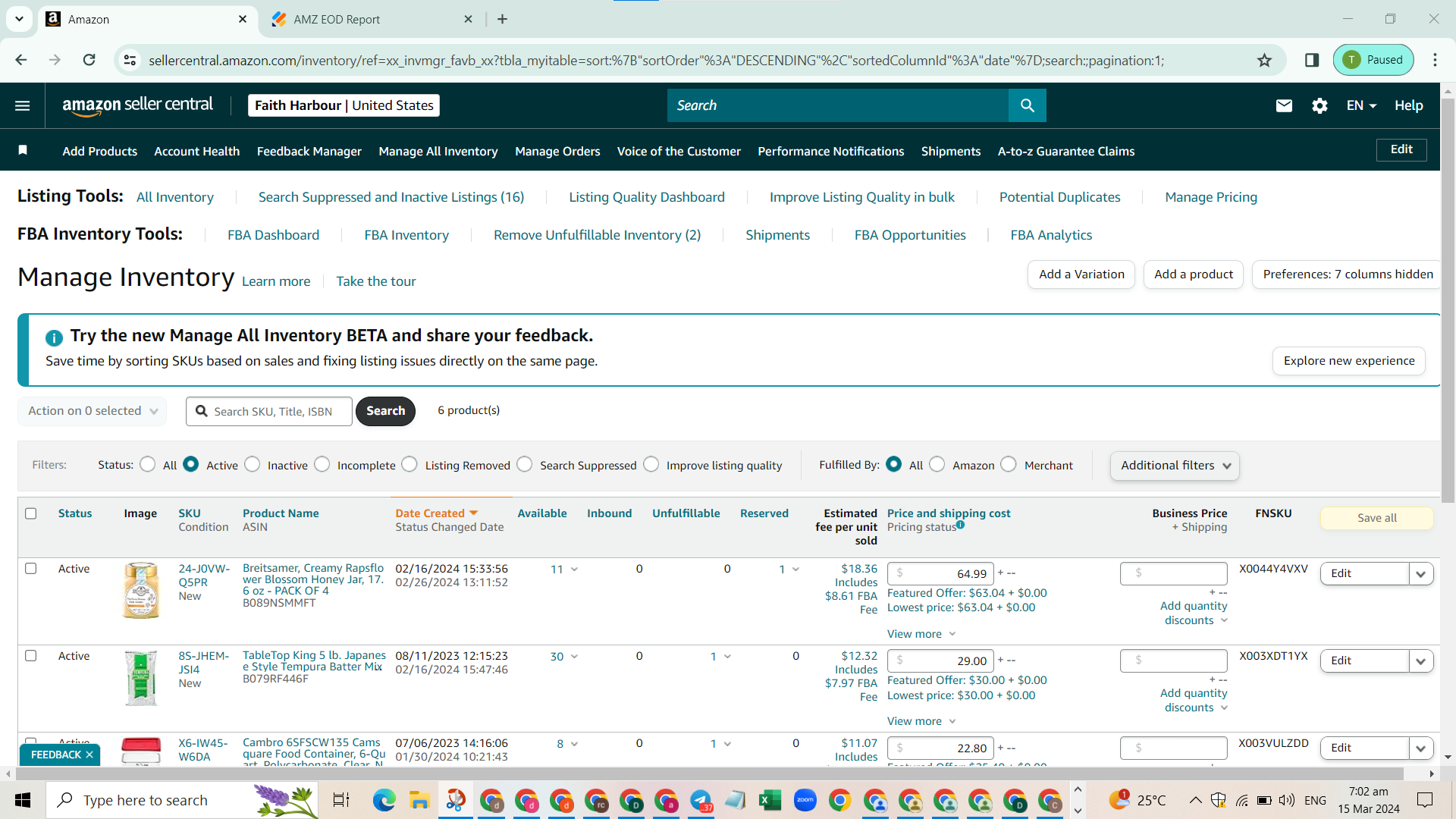
Task: Click the browser back arrow
Action: point(21,60)
